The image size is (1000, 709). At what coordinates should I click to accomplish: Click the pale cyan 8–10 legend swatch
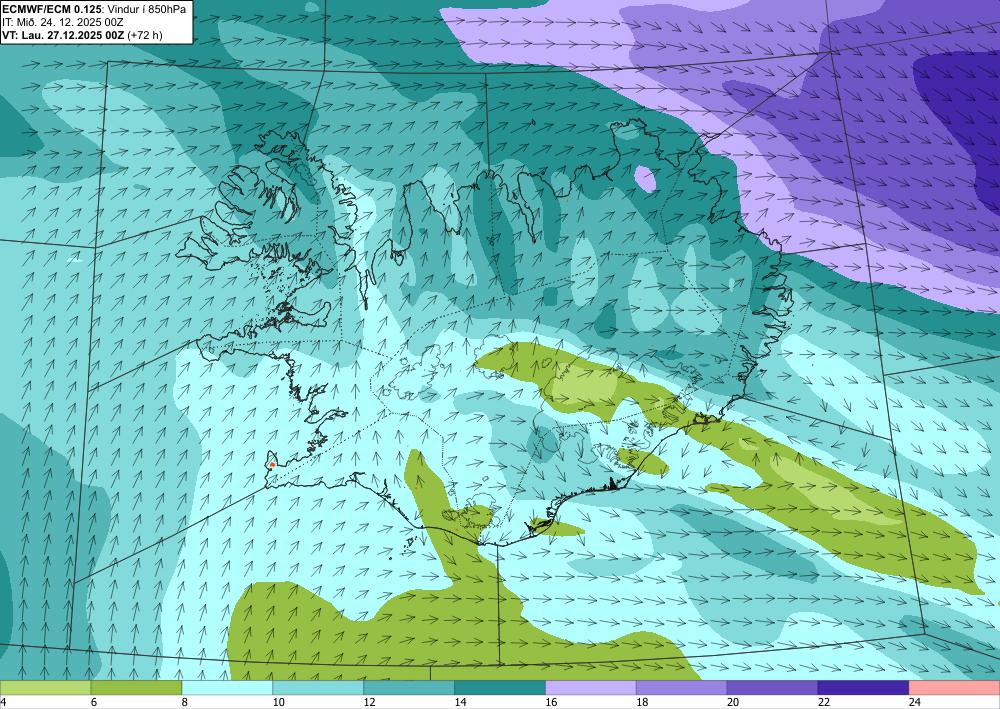click(x=227, y=688)
